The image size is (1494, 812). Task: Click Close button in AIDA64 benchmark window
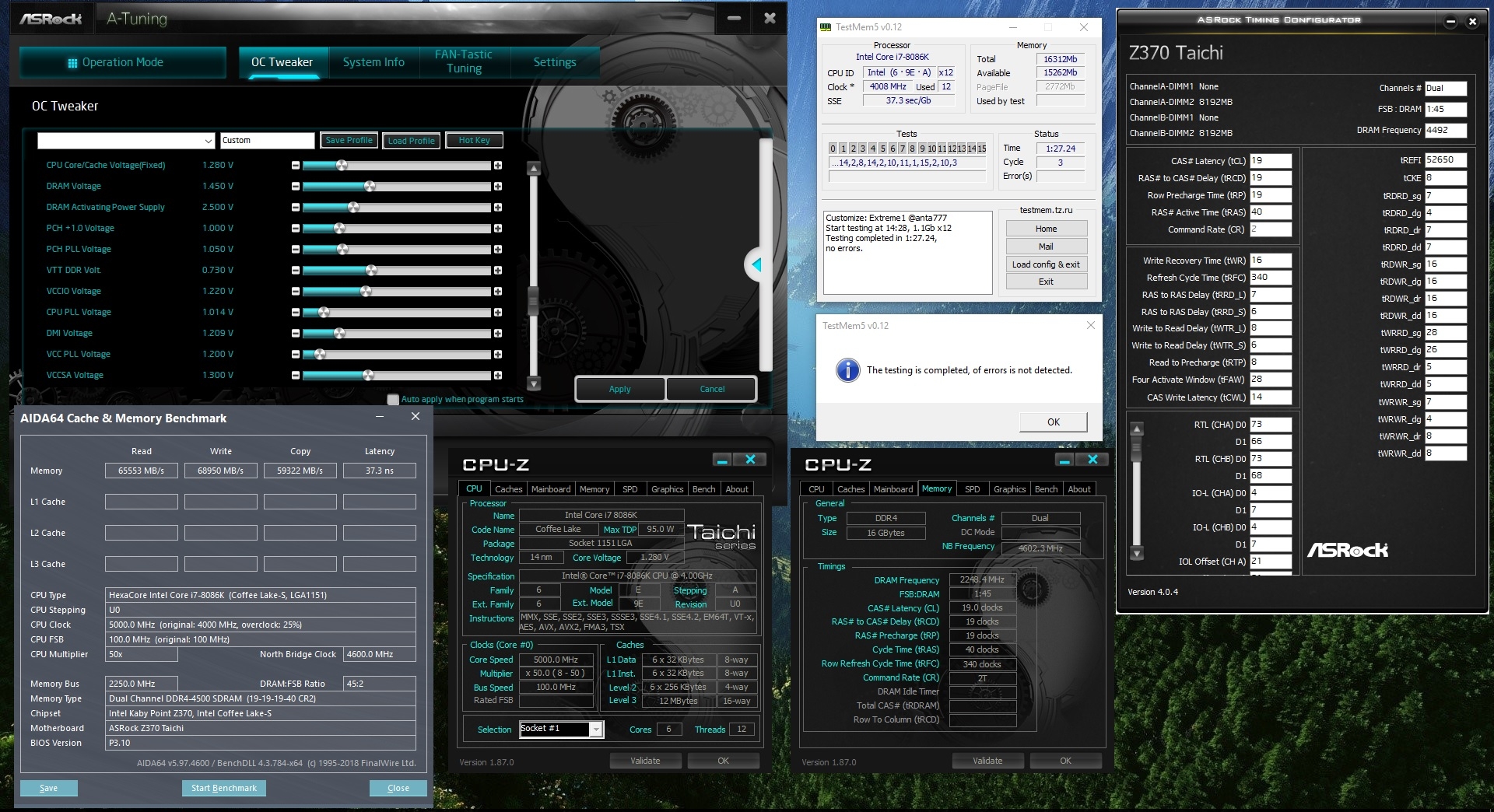click(x=398, y=788)
